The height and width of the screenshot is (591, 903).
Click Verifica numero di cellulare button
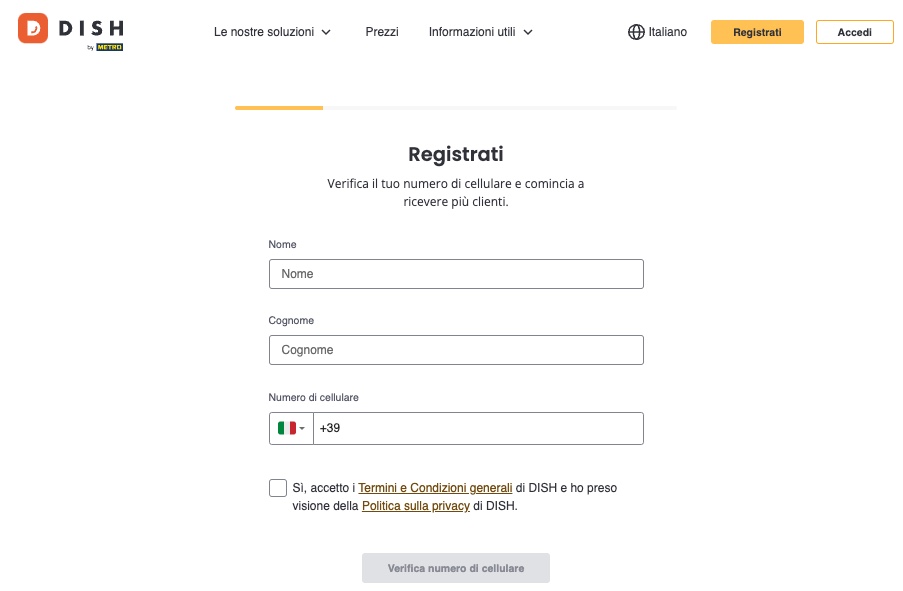(x=456, y=568)
